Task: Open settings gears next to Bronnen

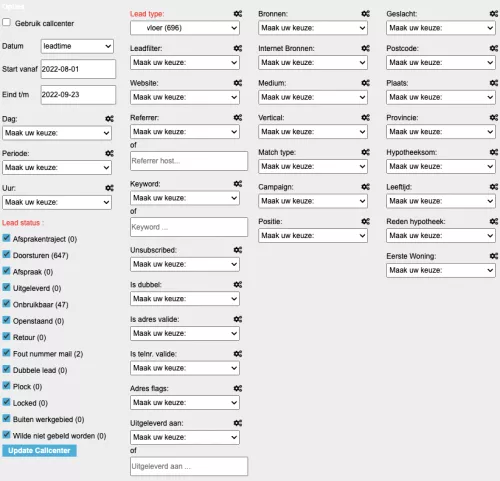Action: [366, 14]
